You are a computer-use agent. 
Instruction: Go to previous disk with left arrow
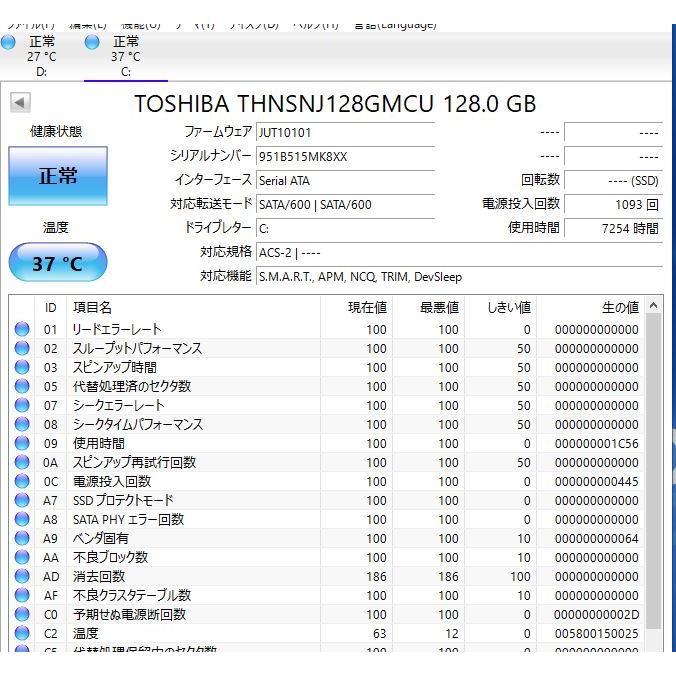point(20,103)
